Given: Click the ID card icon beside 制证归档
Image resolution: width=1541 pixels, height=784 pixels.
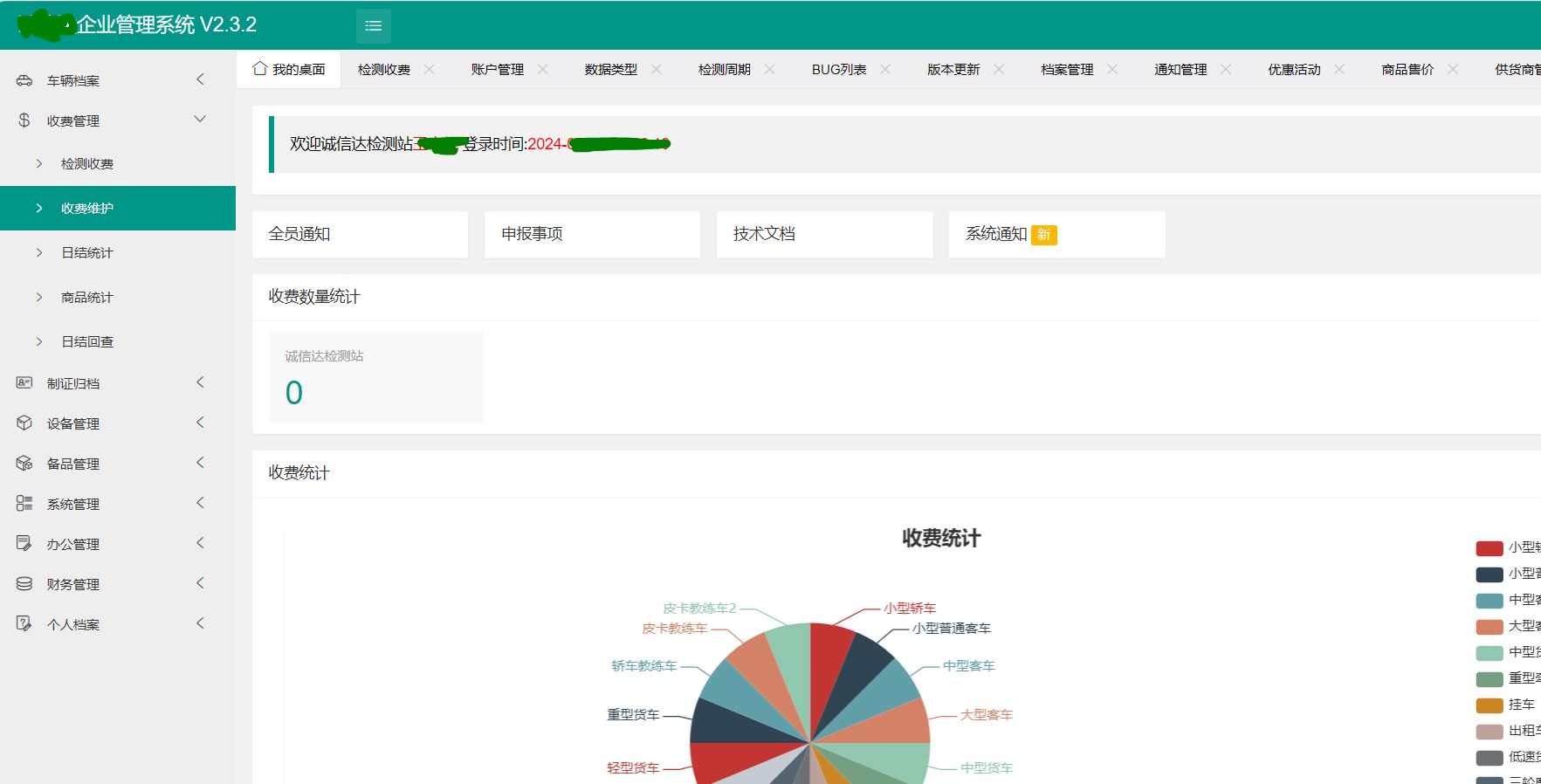Looking at the screenshot, I should click(x=24, y=382).
